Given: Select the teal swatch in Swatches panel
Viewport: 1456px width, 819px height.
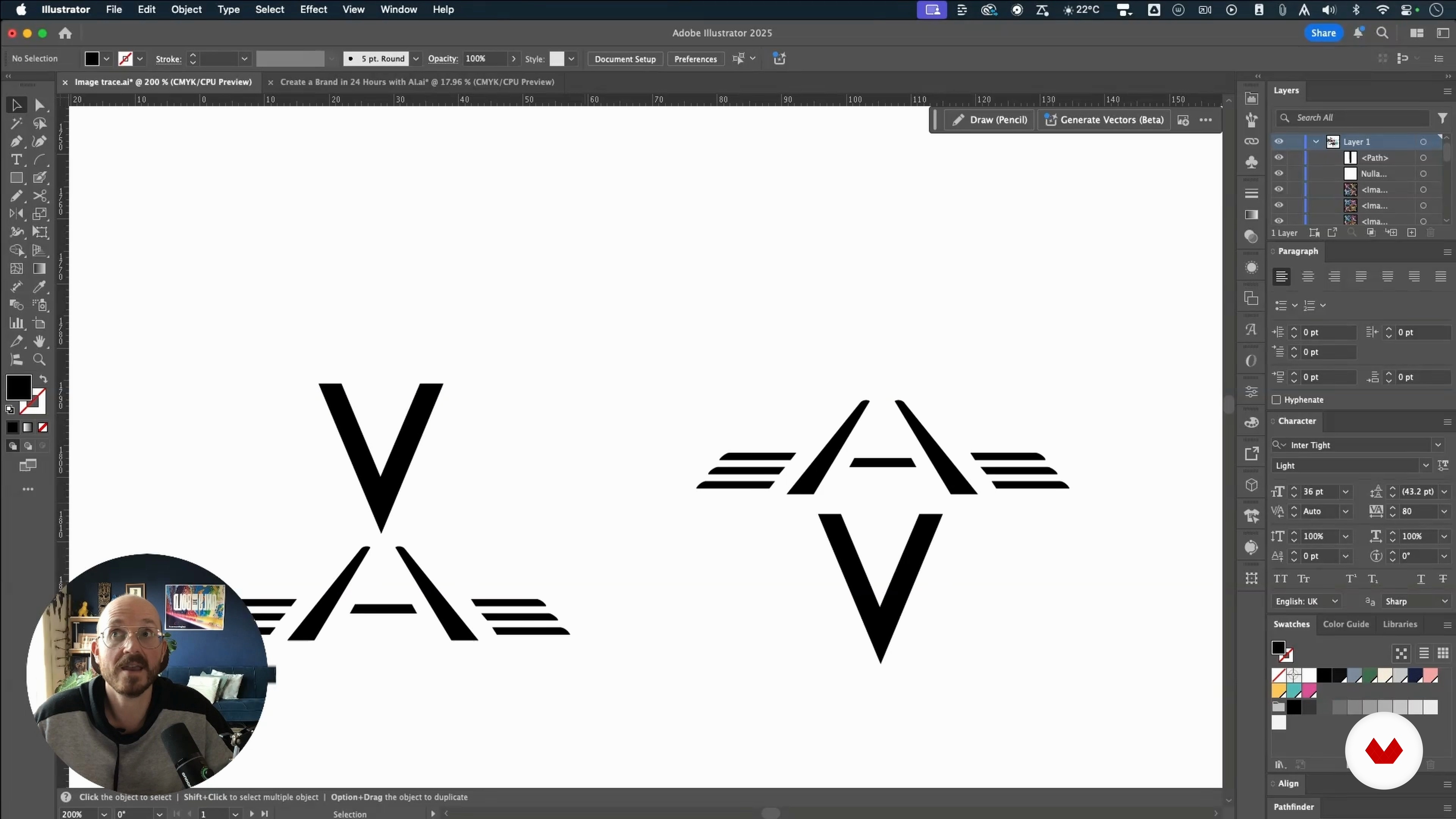Looking at the screenshot, I should (1294, 691).
